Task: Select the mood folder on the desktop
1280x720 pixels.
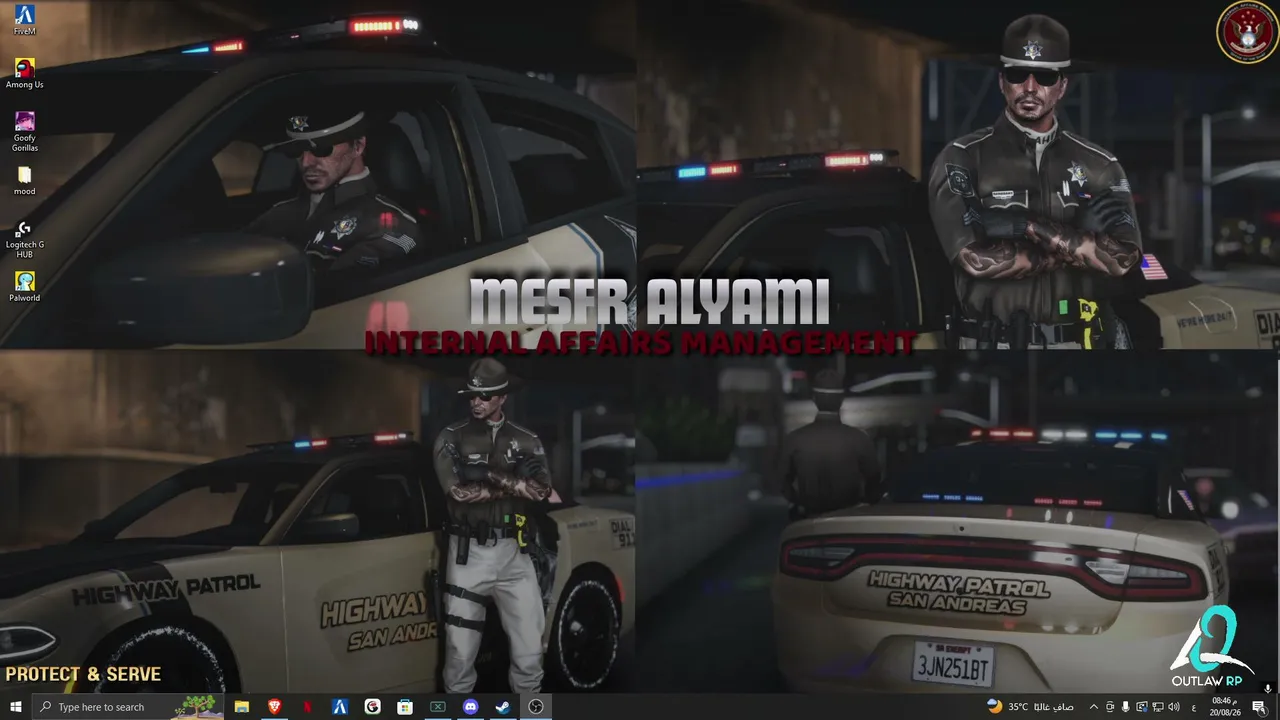Action: (25, 180)
